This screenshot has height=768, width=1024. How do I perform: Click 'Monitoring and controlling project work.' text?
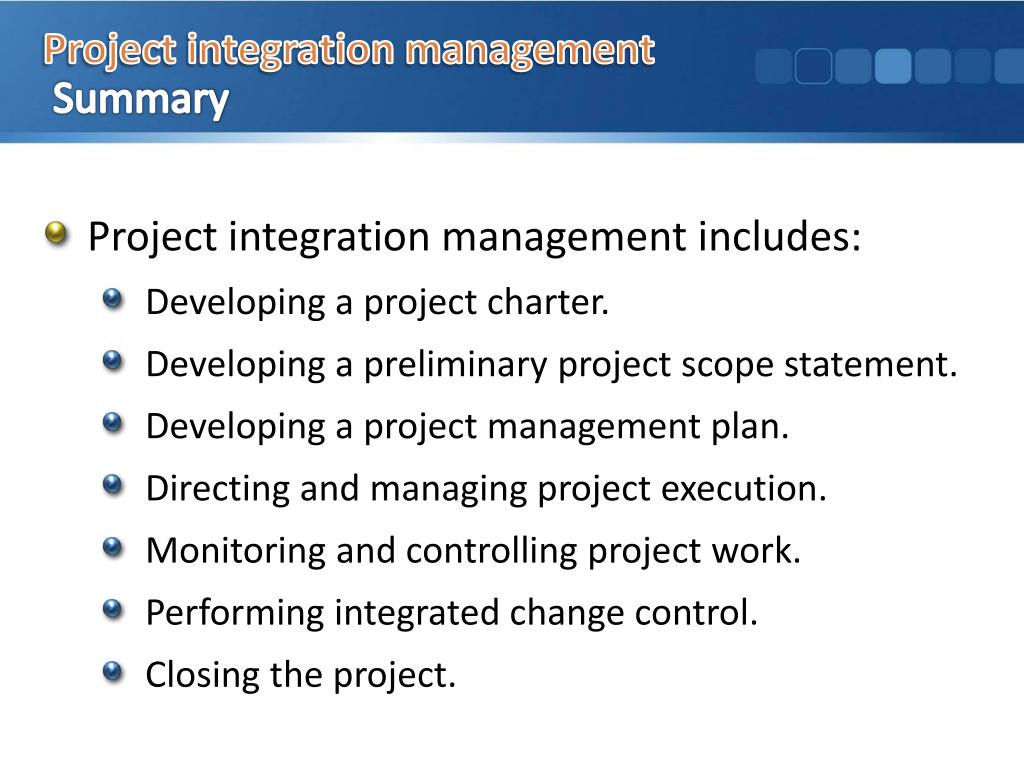(x=473, y=551)
